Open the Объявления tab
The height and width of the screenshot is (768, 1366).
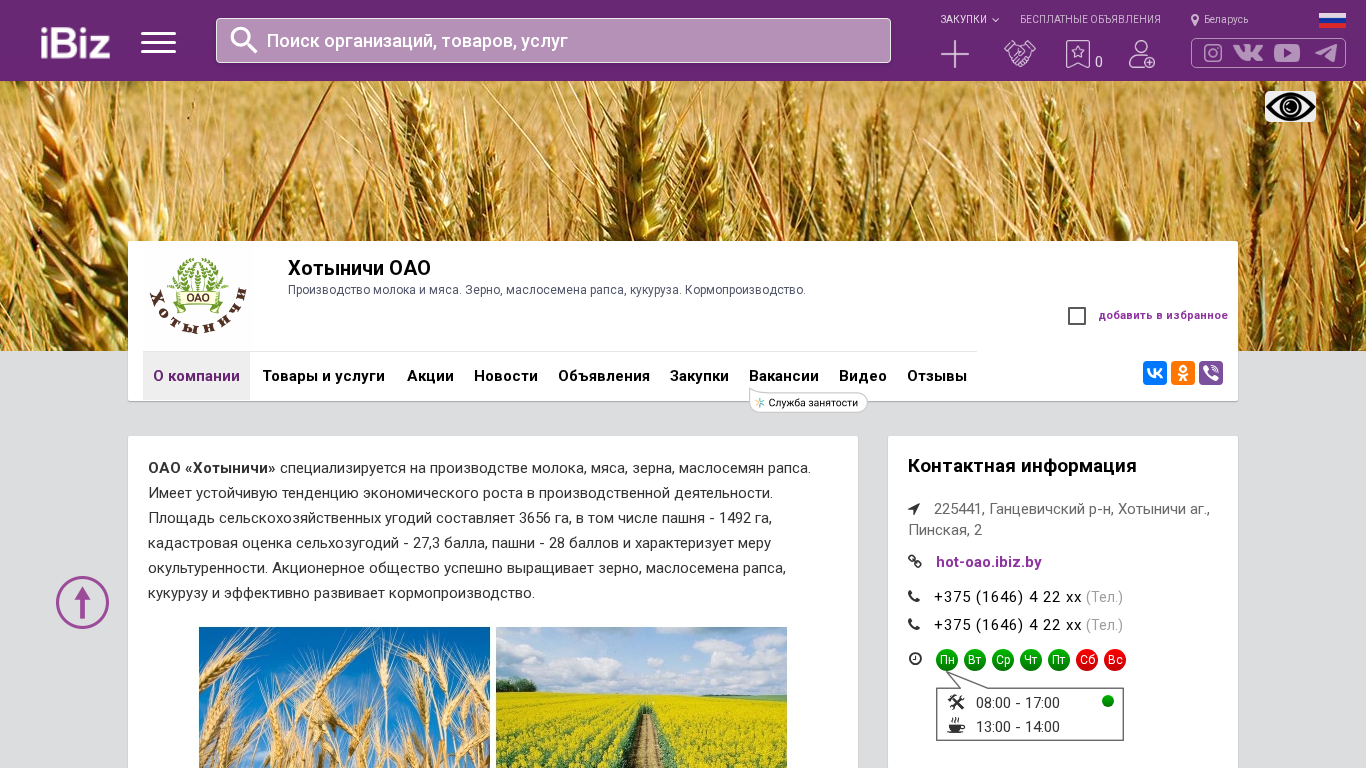pyautogui.click(x=604, y=376)
